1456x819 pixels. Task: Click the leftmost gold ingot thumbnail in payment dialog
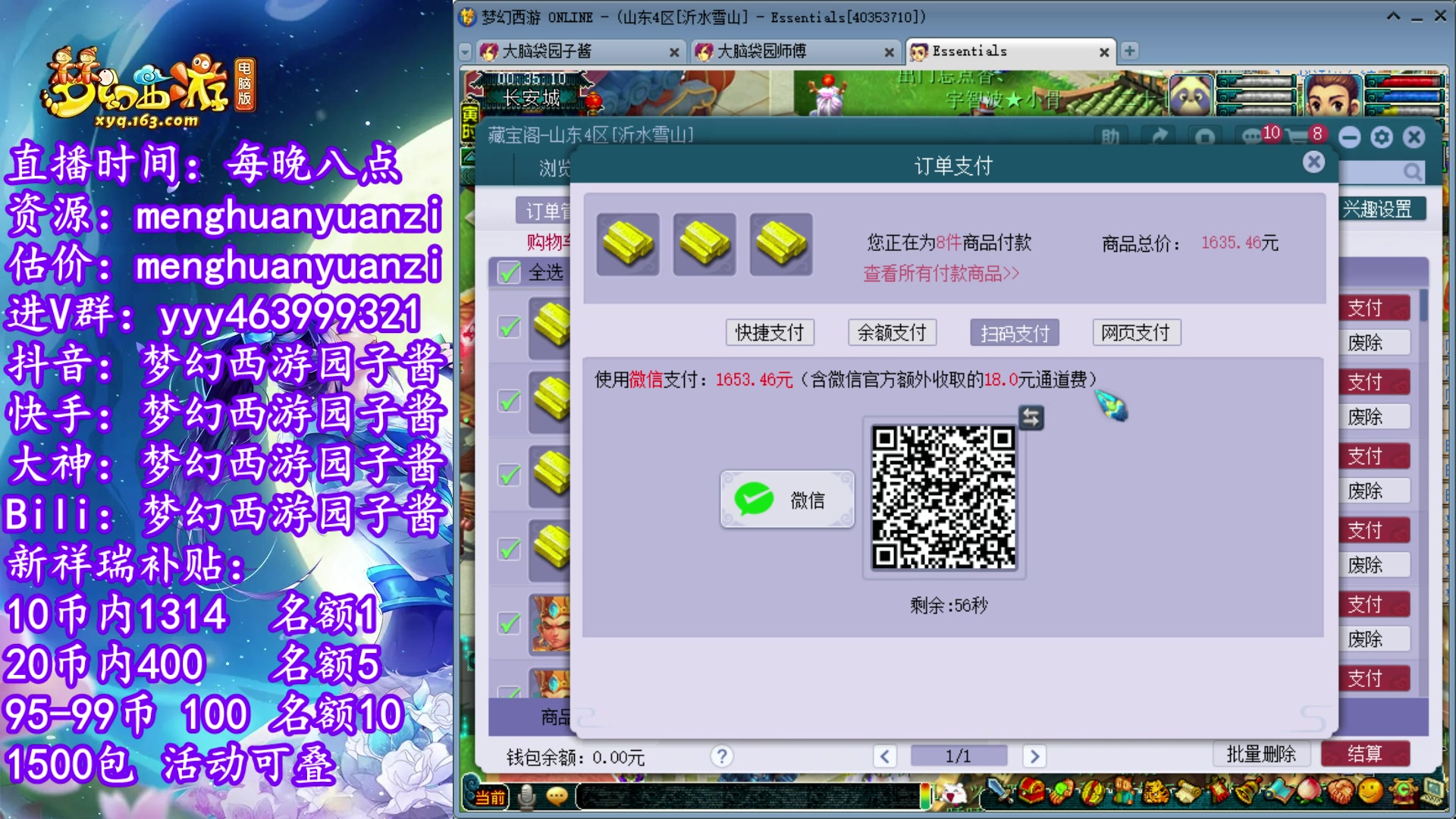pos(628,244)
